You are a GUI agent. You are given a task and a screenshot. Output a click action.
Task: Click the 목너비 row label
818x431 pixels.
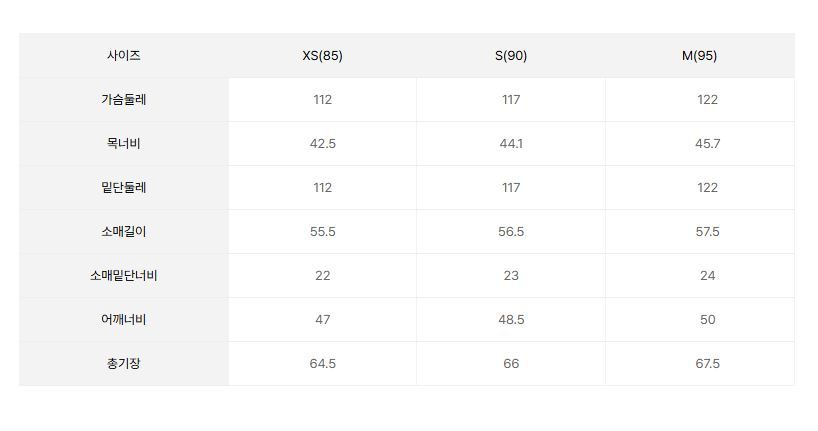tap(124, 144)
